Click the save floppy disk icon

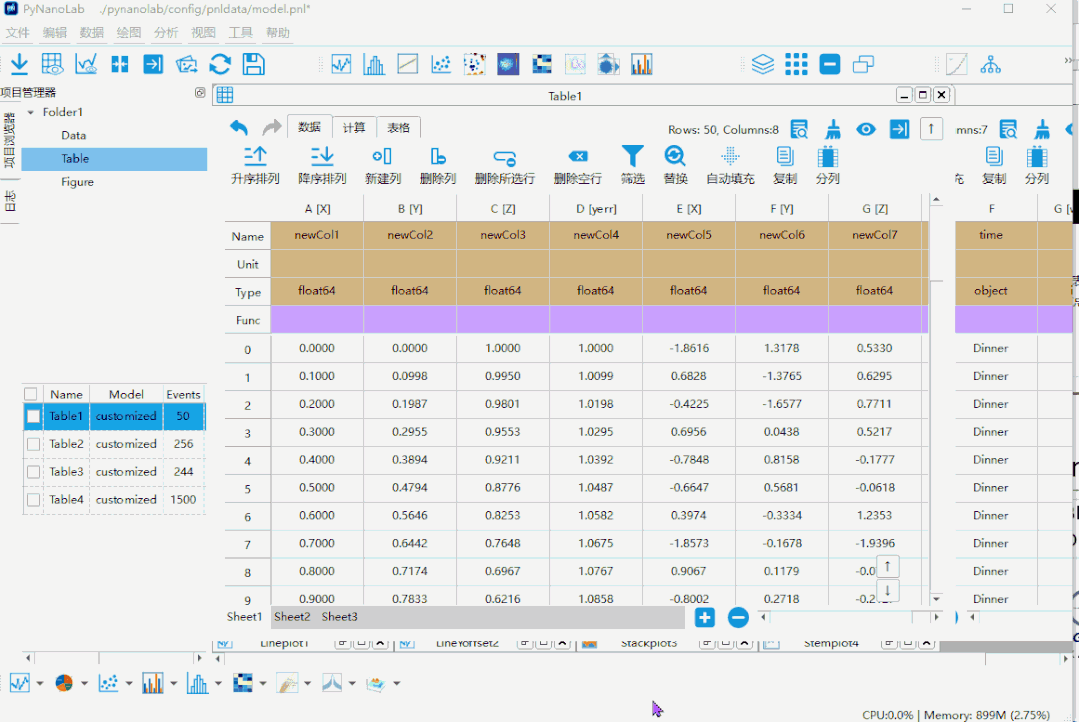point(254,64)
